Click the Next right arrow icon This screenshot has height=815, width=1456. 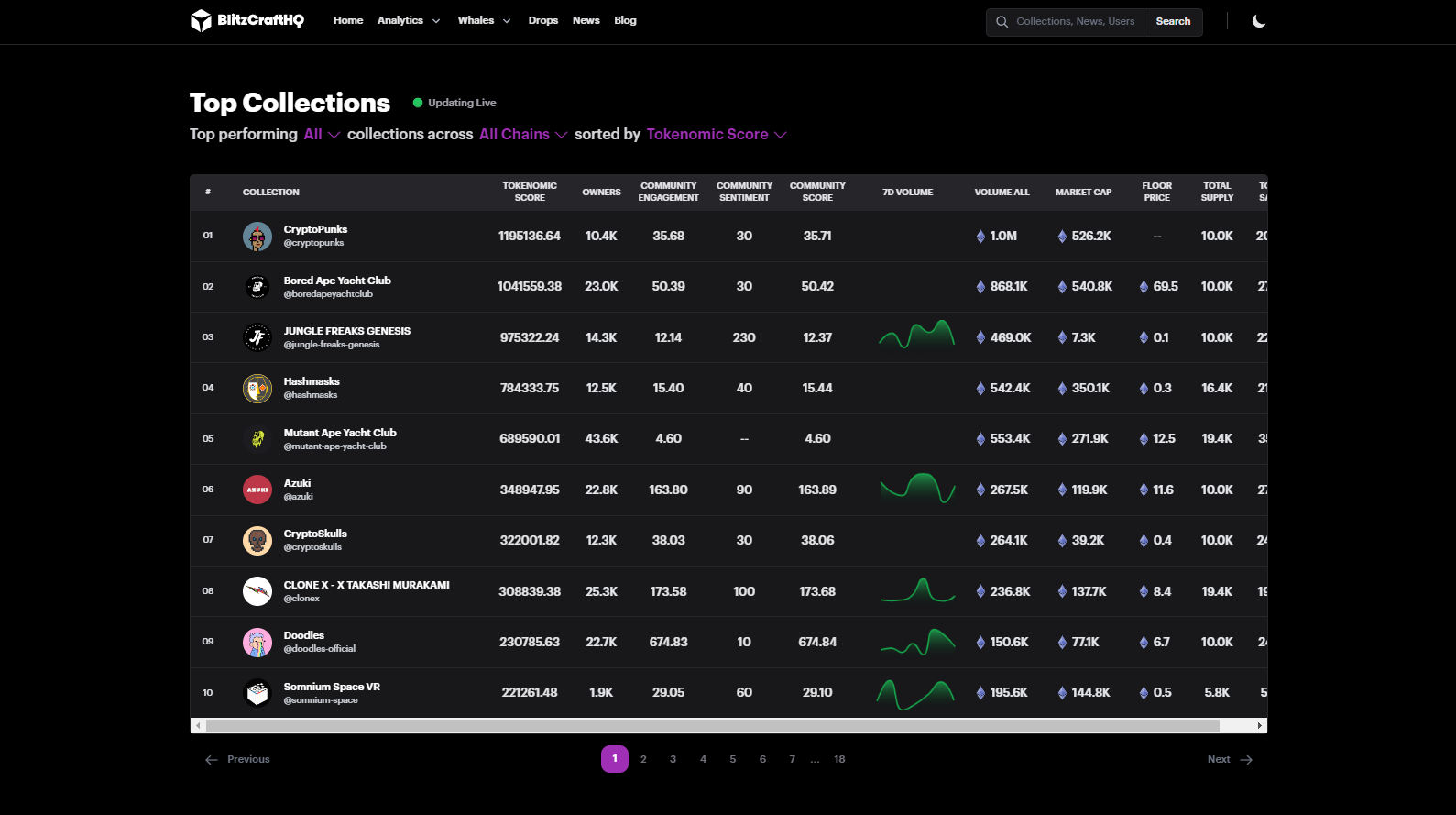[x=1246, y=760]
